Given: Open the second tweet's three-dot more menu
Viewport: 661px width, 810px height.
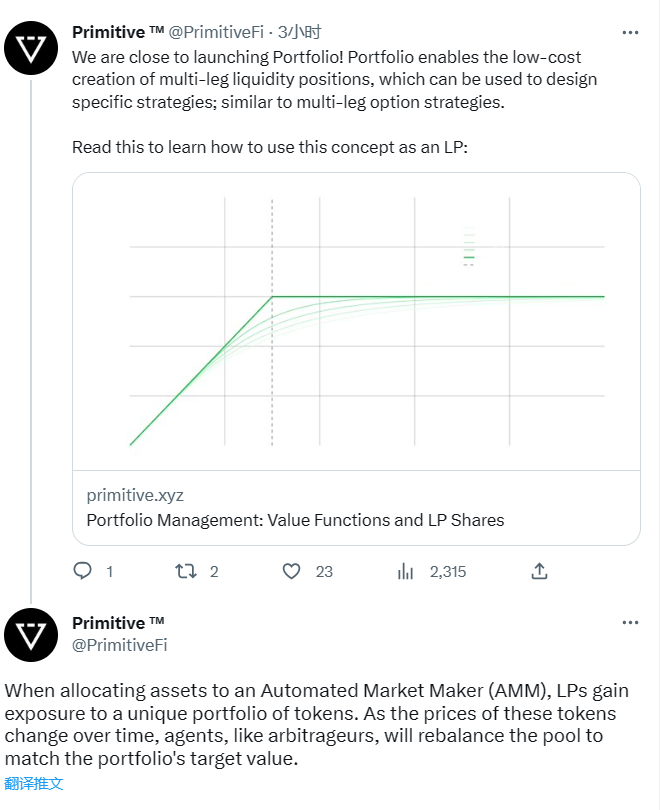Looking at the screenshot, I should coord(630,622).
